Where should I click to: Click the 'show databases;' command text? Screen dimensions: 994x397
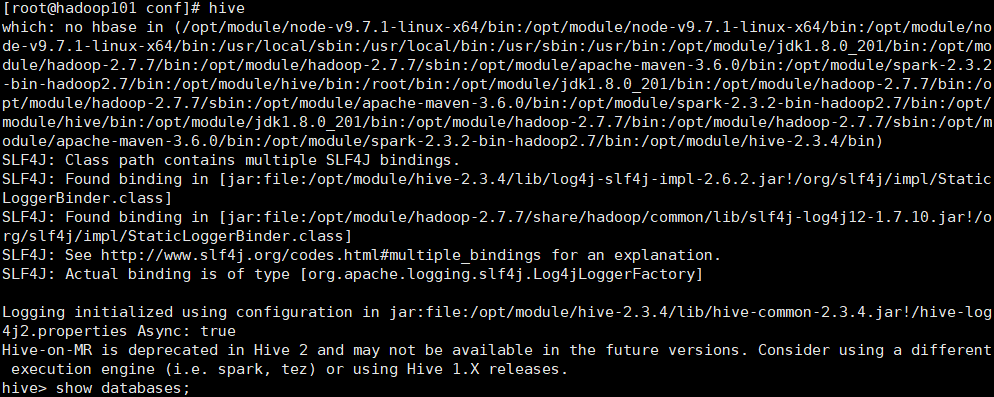123,388
